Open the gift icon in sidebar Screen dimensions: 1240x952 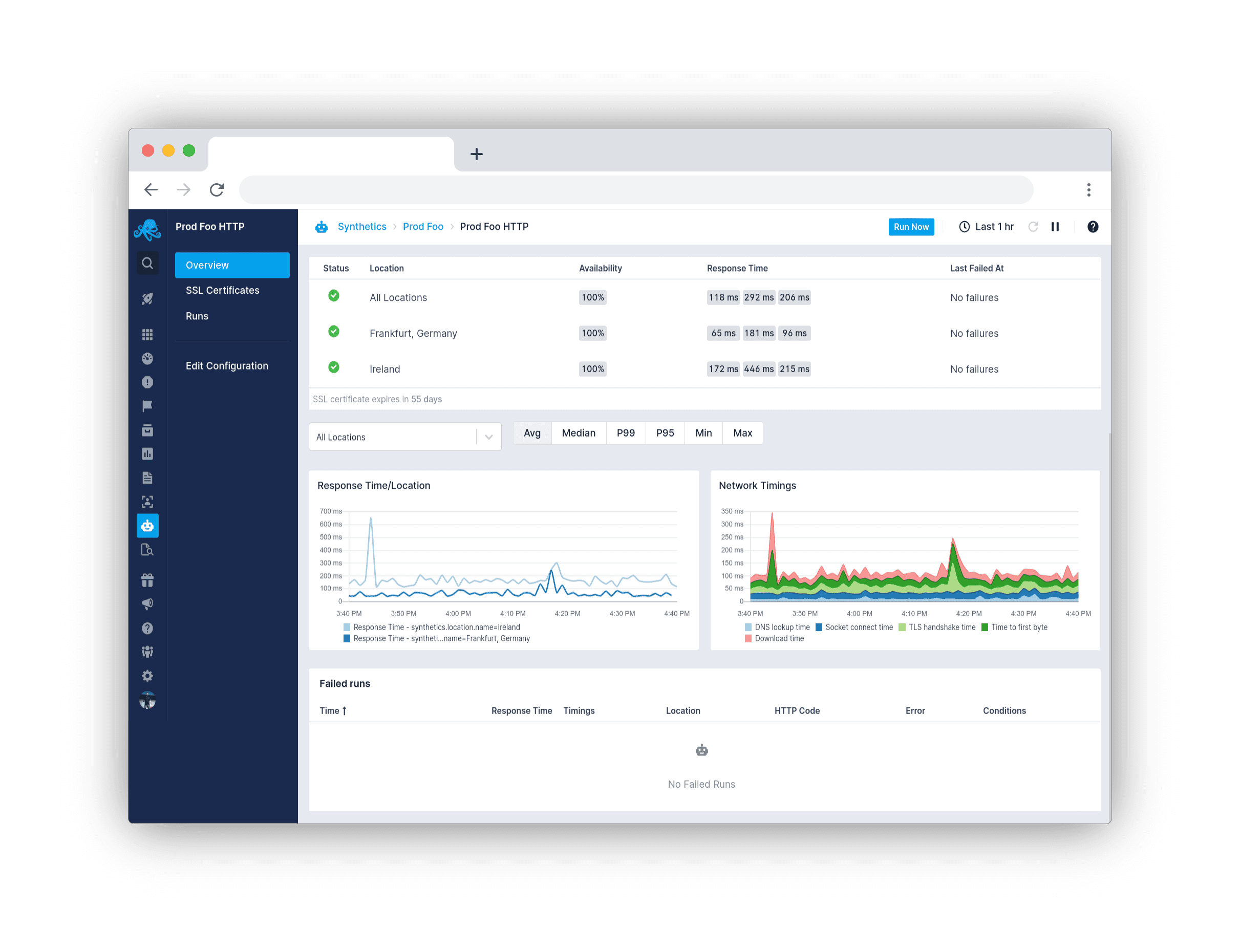pyautogui.click(x=147, y=580)
